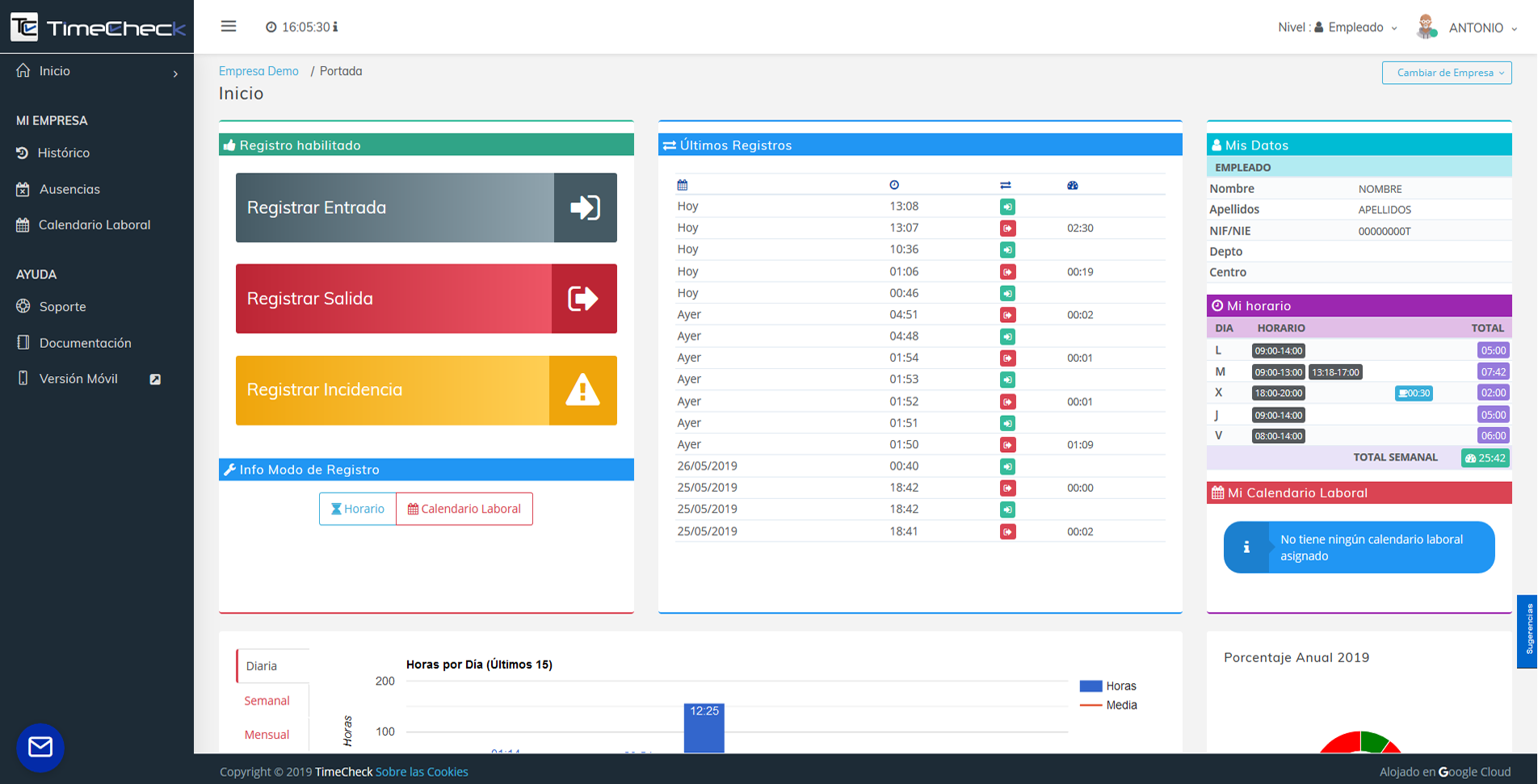Click the clock info icon beside time
The width and height of the screenshot is (1538, 784).
tap(335, 27)
